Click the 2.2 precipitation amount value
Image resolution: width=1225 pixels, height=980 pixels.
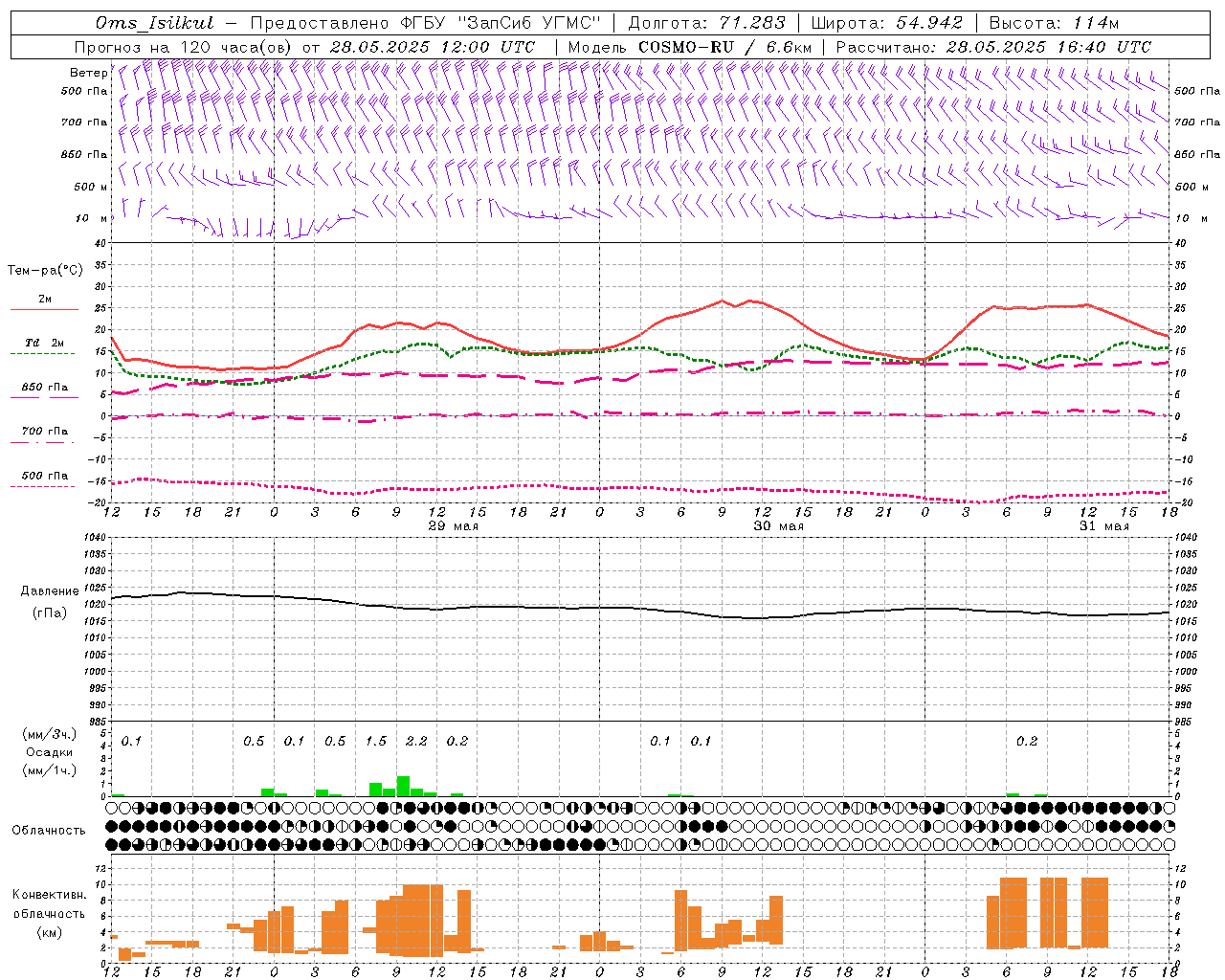tap(416, 741)
